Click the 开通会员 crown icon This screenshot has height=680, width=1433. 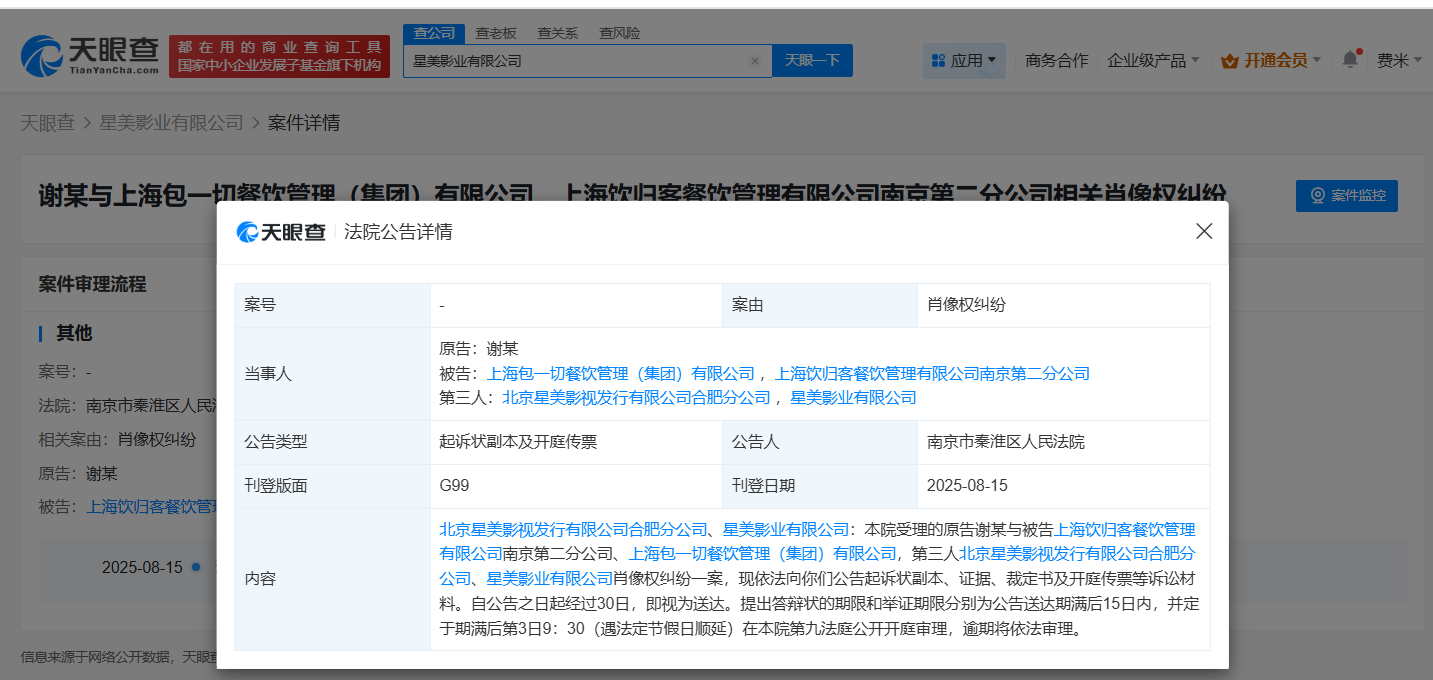click(1229, 61)
